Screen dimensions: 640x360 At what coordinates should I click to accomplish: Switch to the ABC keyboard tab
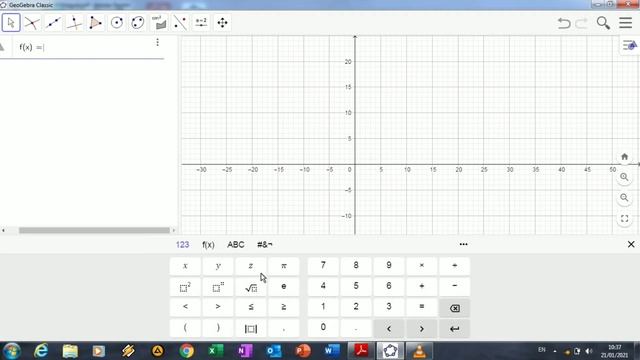point(236,244)
